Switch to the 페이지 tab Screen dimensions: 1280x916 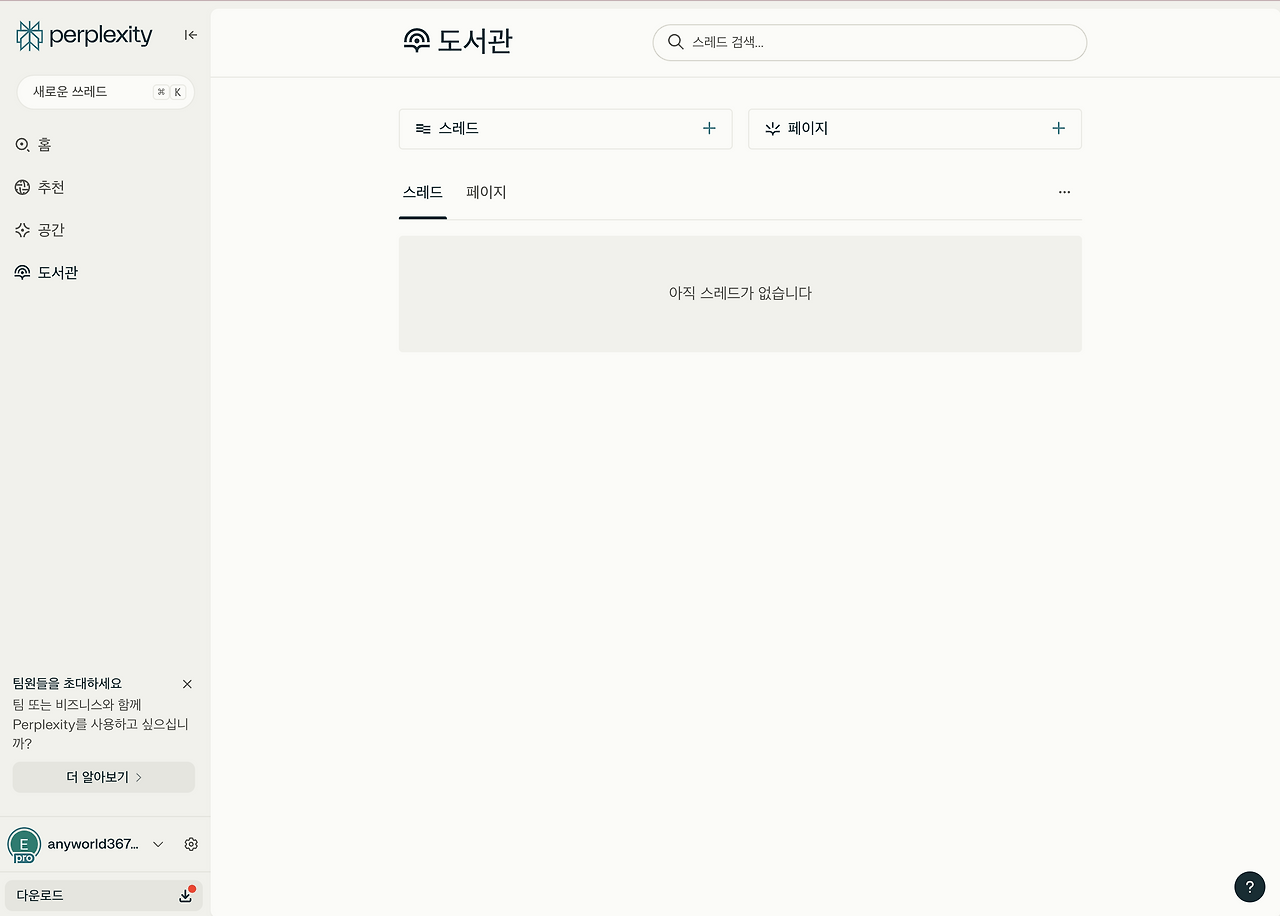(x=486, y=192)
